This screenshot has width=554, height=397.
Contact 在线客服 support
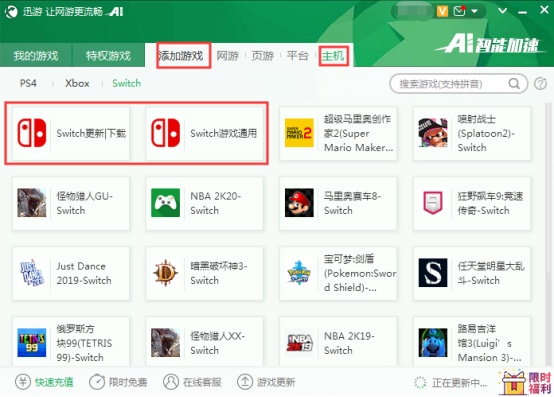click(x=192, y=382)
